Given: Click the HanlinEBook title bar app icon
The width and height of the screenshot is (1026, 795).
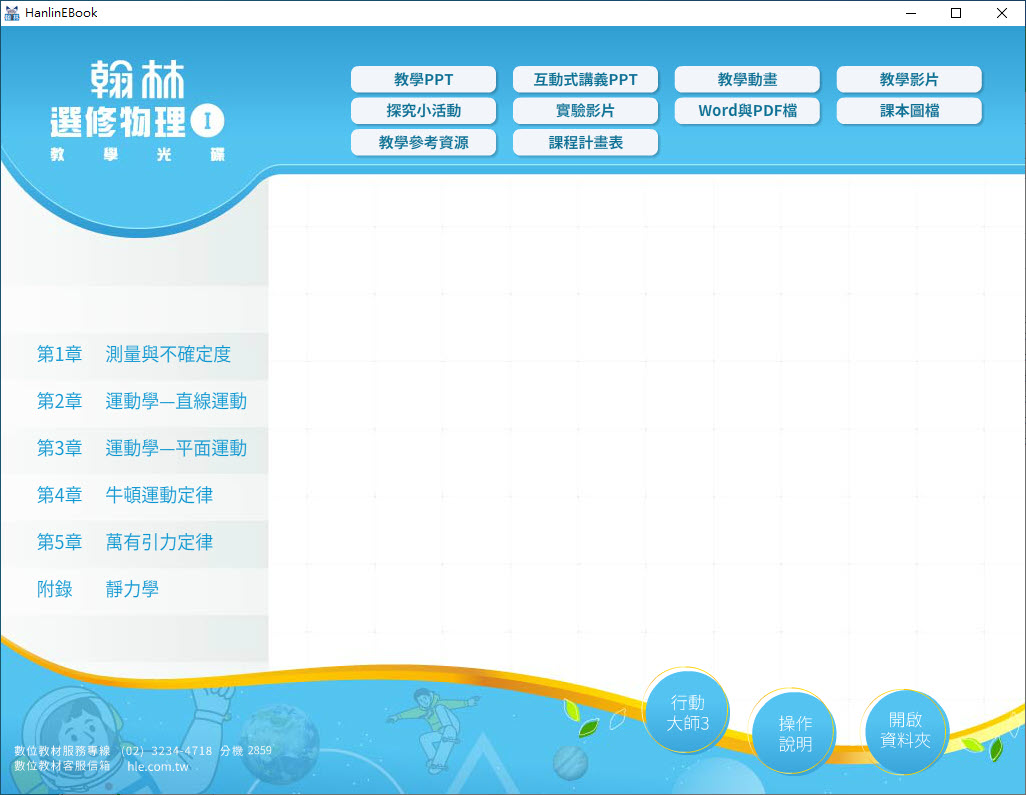Looking at the screenshot, I should (x=12, y=13).
